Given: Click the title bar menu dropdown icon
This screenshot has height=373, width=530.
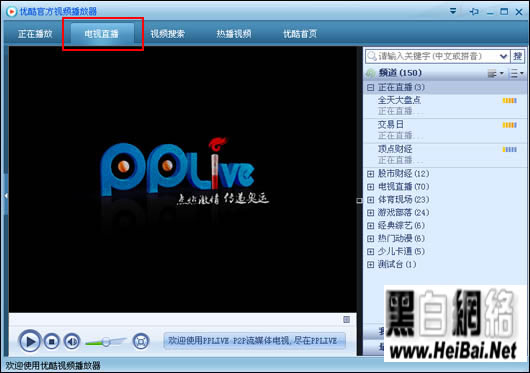Looking at the screenshot, I should pos(453,11).
